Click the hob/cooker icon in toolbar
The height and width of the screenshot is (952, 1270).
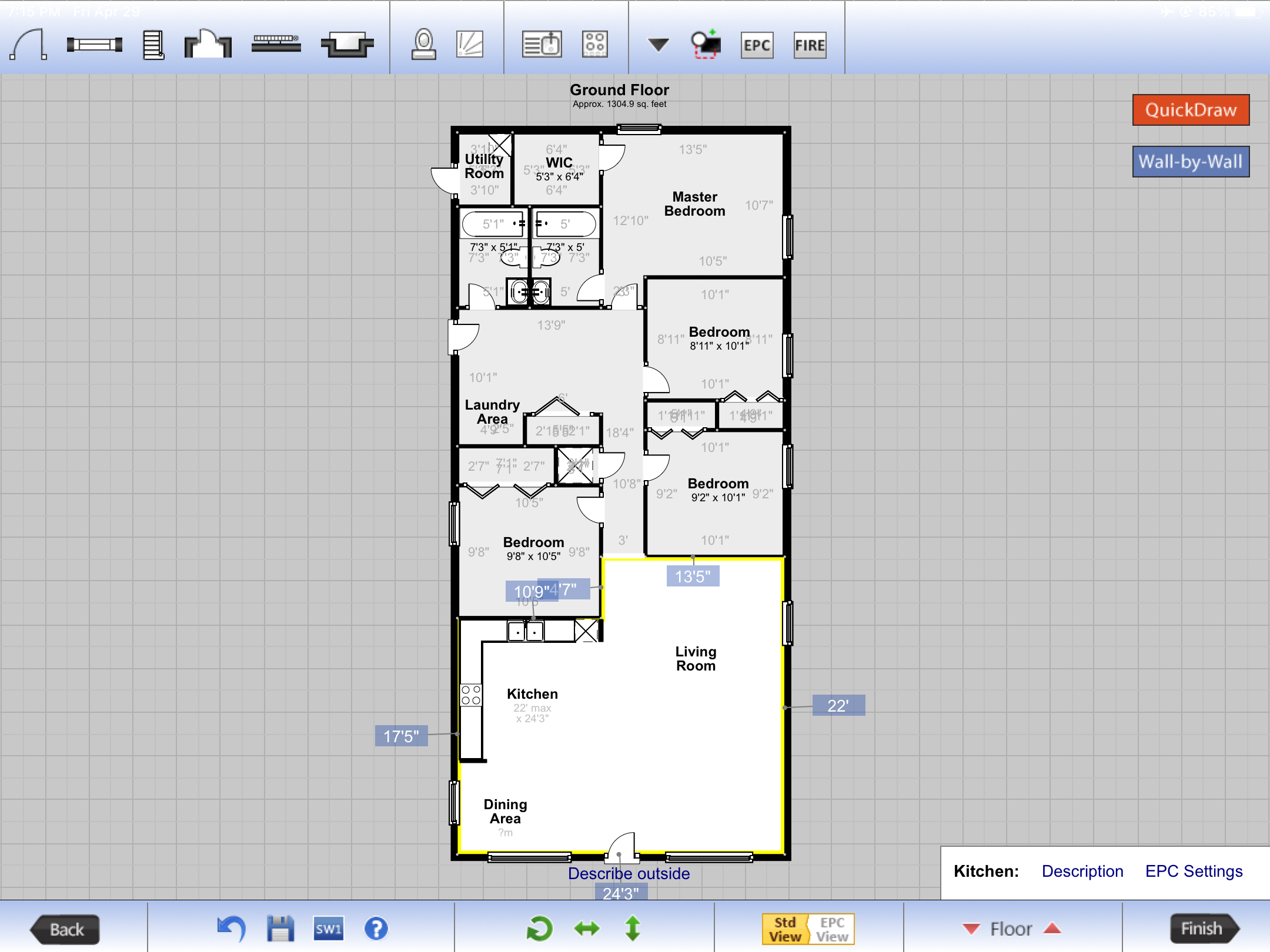pos(594,45)
